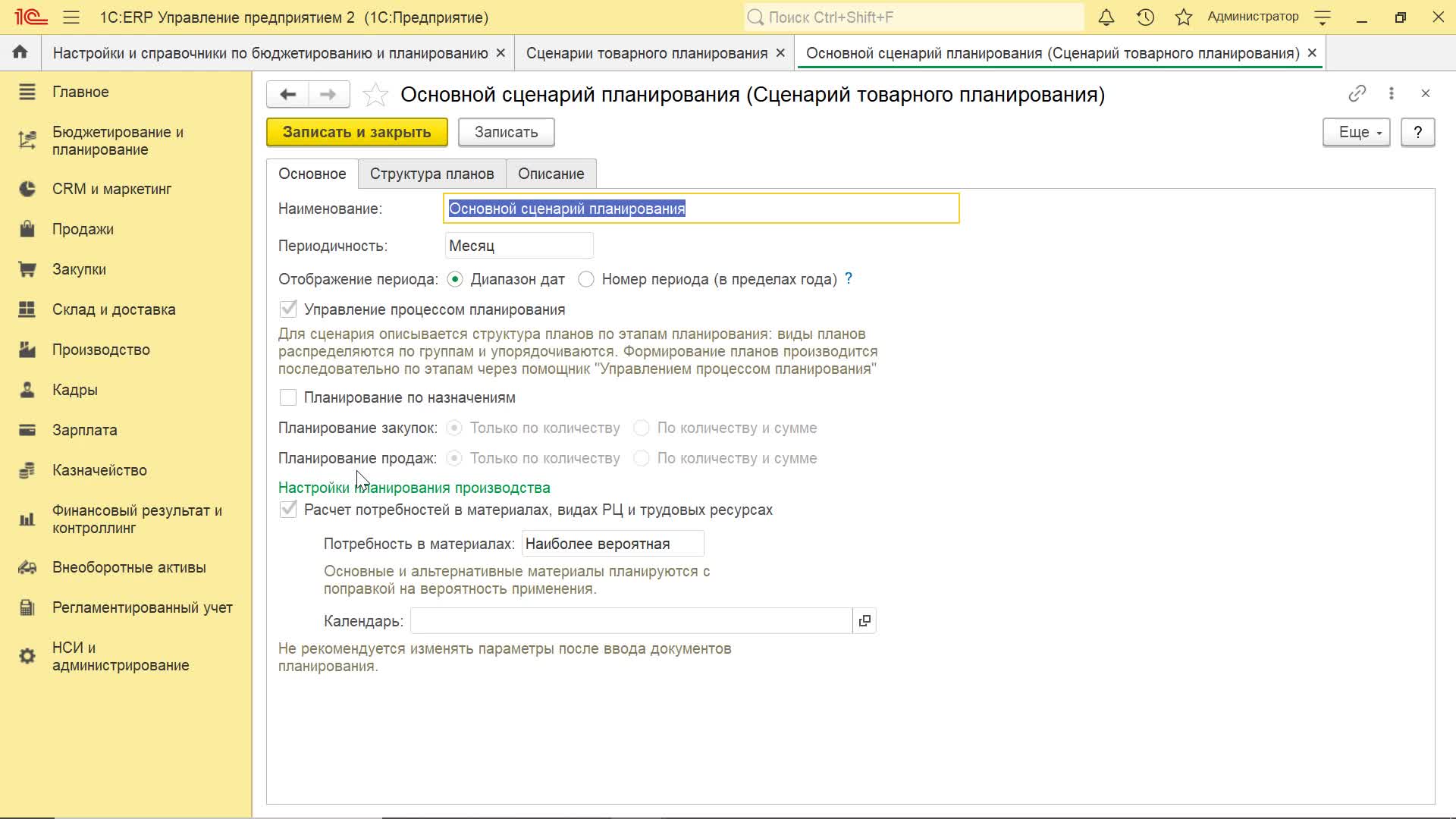Open help with question mark button
1456x819 pixels.
coord(1417,132)
